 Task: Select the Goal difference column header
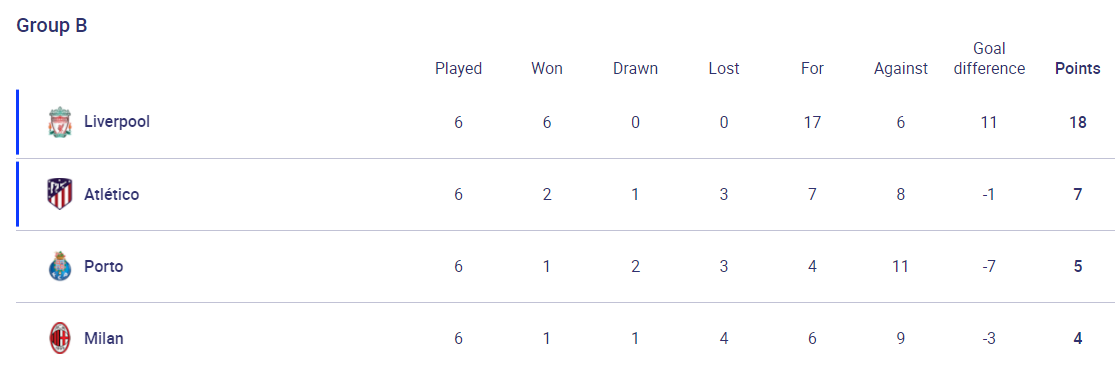pos(989,59)
